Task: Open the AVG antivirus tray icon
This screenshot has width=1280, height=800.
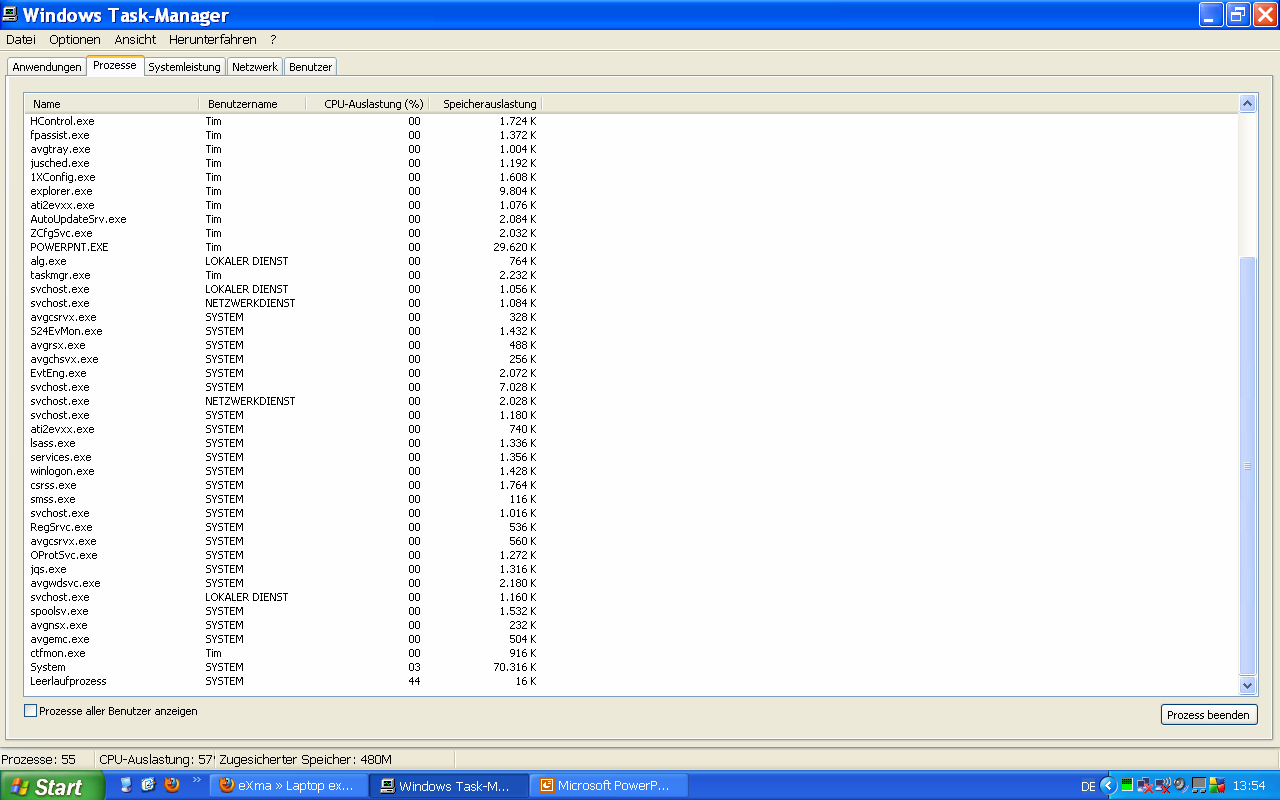Action: tap(1217, 786)
